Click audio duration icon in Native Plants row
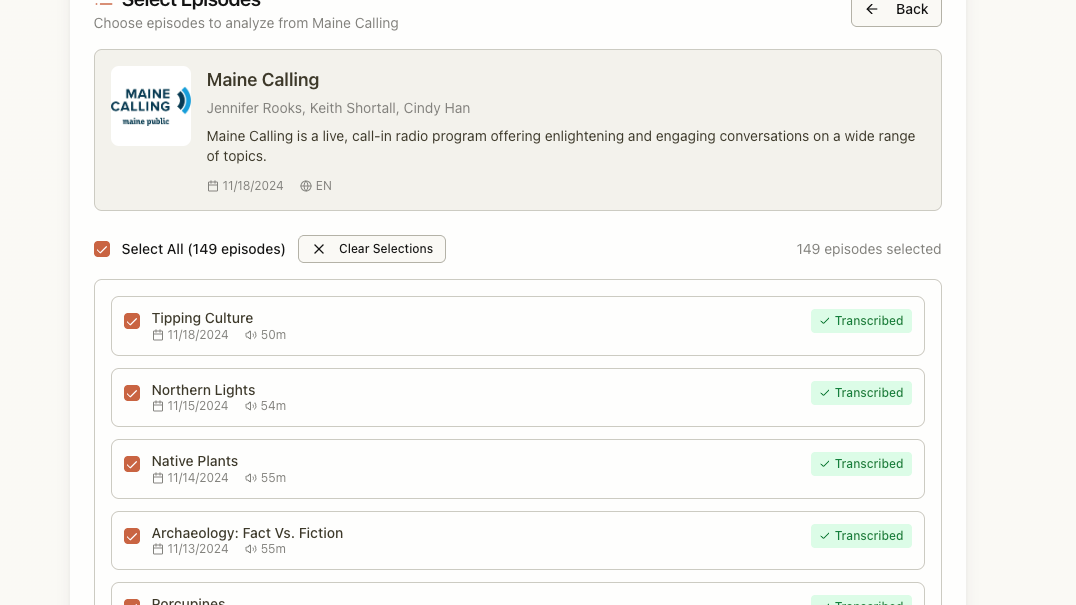This screenshot has height=605, width=1076. (x=250, y=478)
